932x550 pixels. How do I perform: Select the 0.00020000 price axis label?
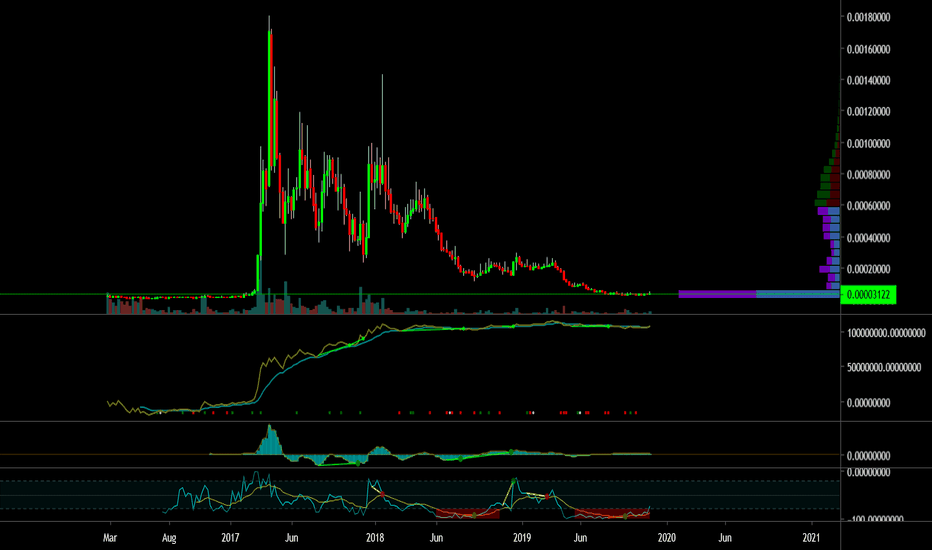[868, 269]
